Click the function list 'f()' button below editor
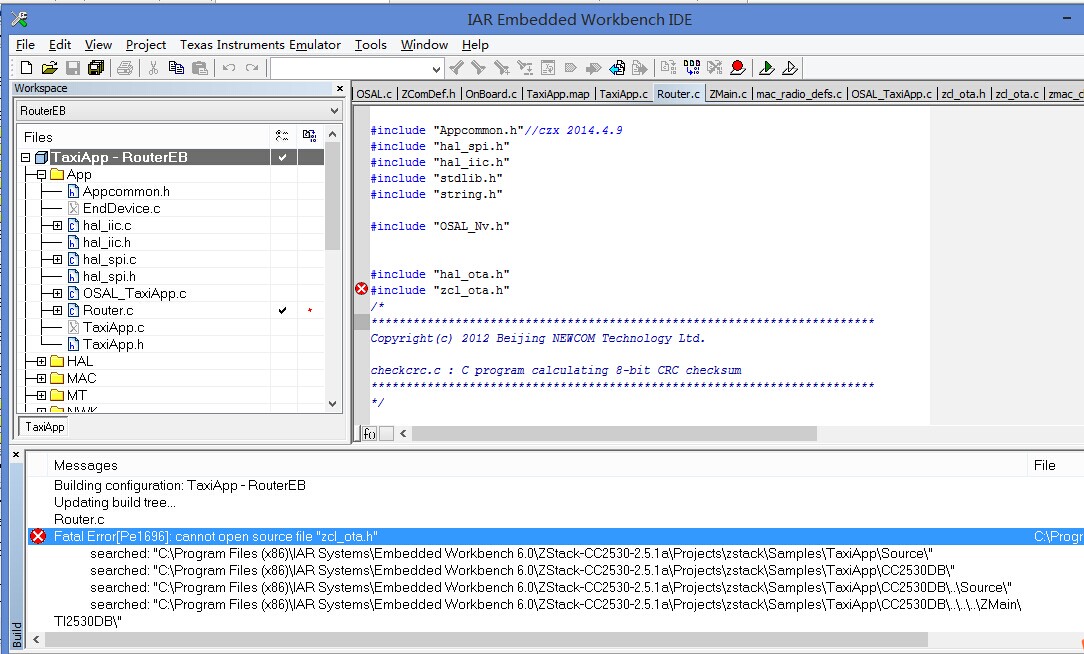 369,433
